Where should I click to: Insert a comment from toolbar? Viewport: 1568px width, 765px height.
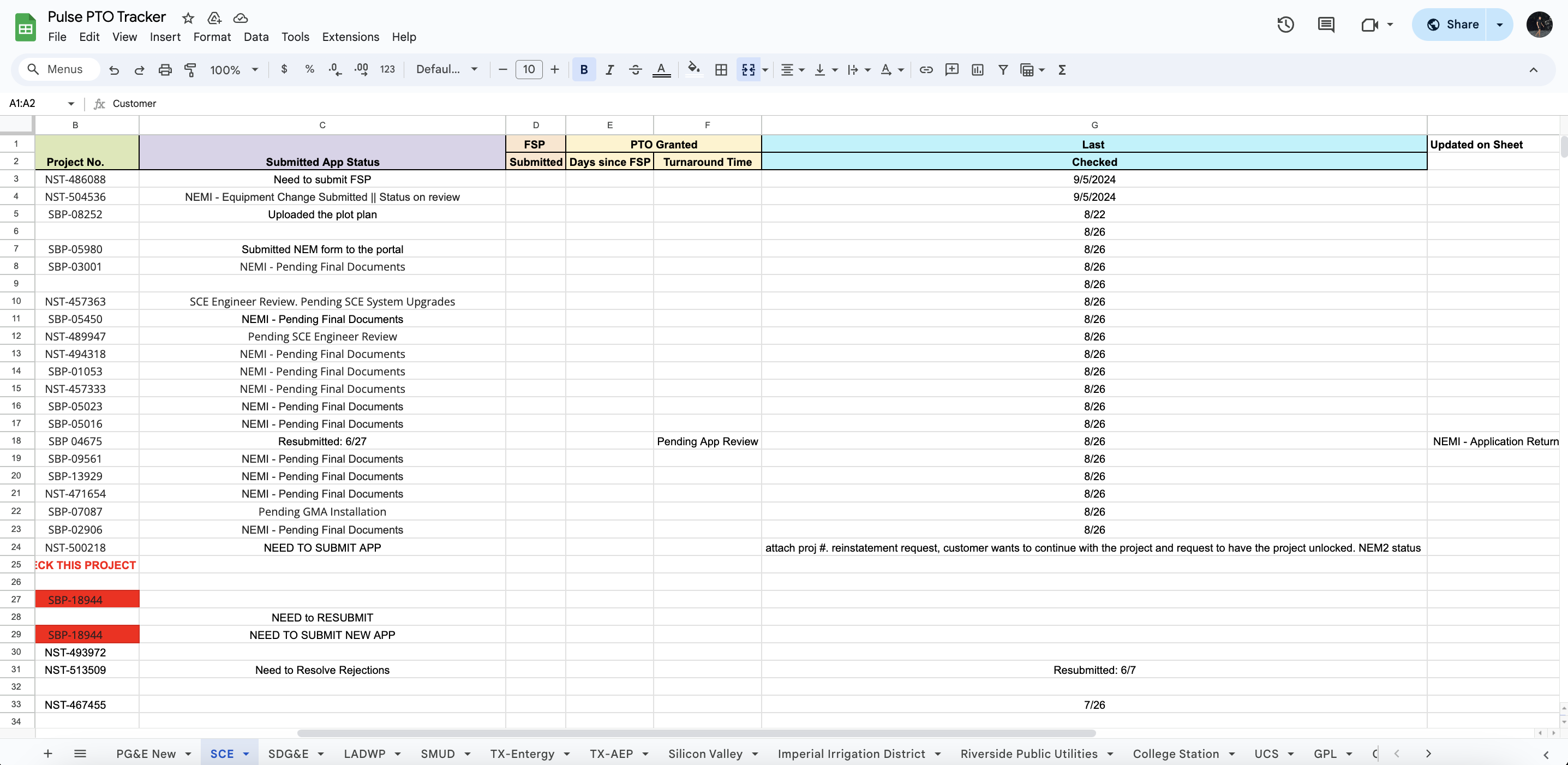[x=952, y=70]
